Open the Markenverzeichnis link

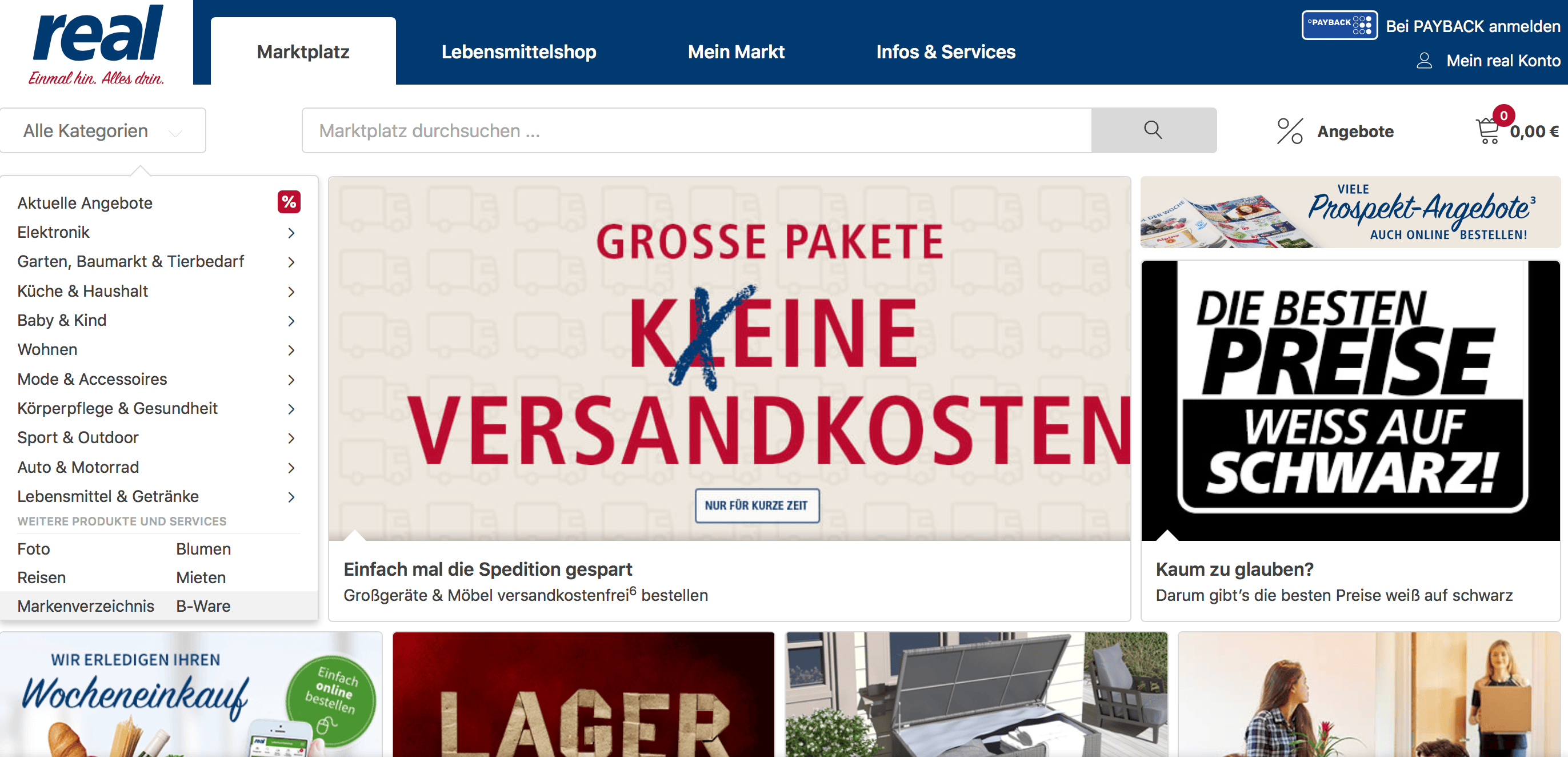[x=86, y=606]
